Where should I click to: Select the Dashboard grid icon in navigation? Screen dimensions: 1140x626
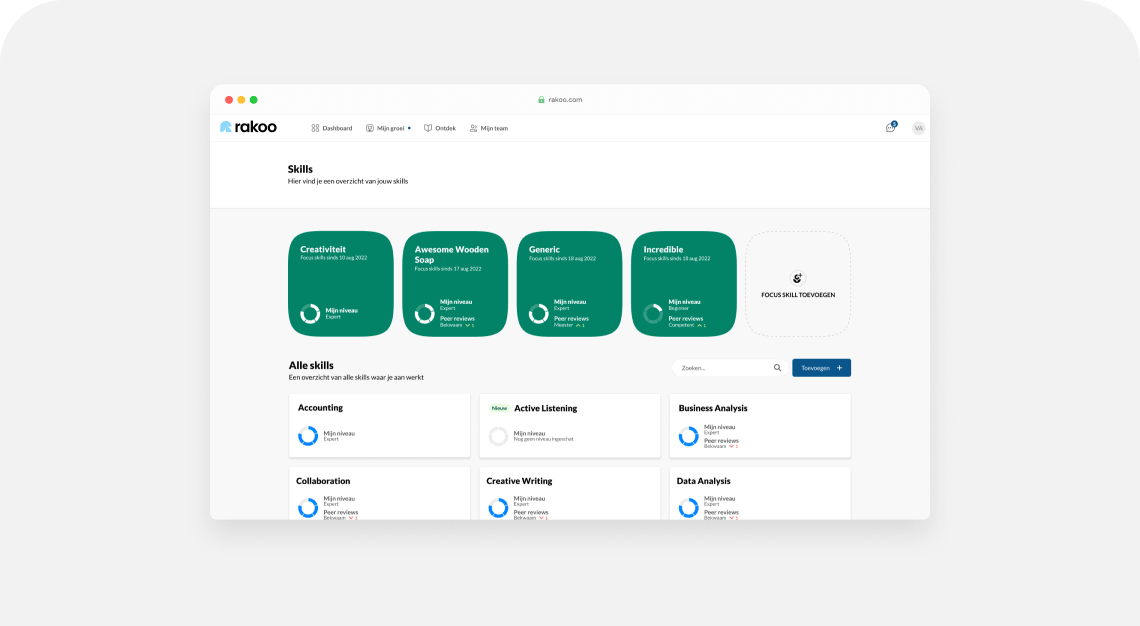point(316,128)
